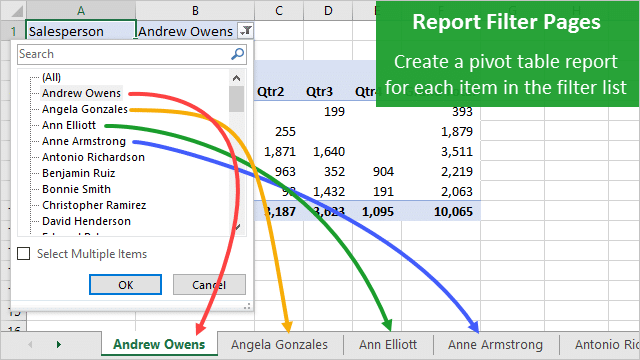The image size is (640, 360).
Task: Click cell value 199
Action: pyautogui.click(x=334, y=111)
